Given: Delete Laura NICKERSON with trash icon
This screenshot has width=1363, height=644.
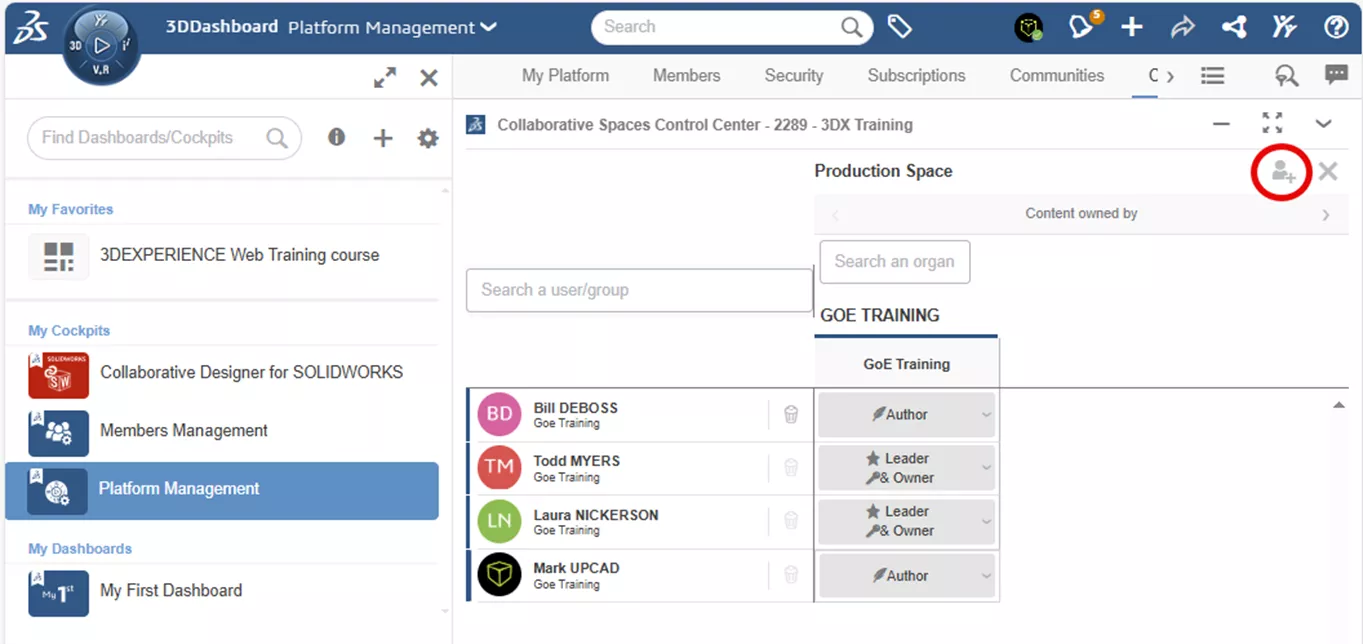Looking at the screenshot, I should [791, 520].
